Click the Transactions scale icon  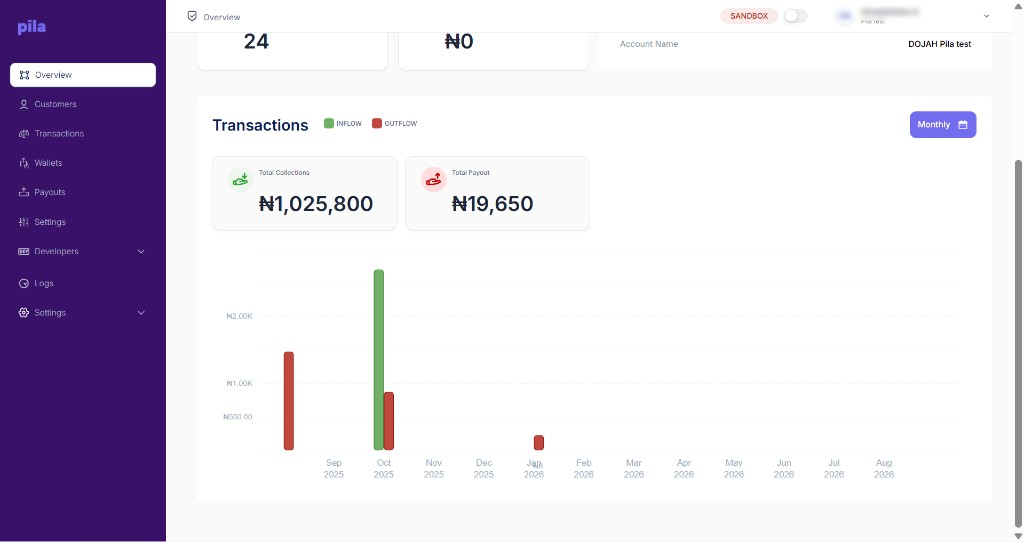[24, 134]
